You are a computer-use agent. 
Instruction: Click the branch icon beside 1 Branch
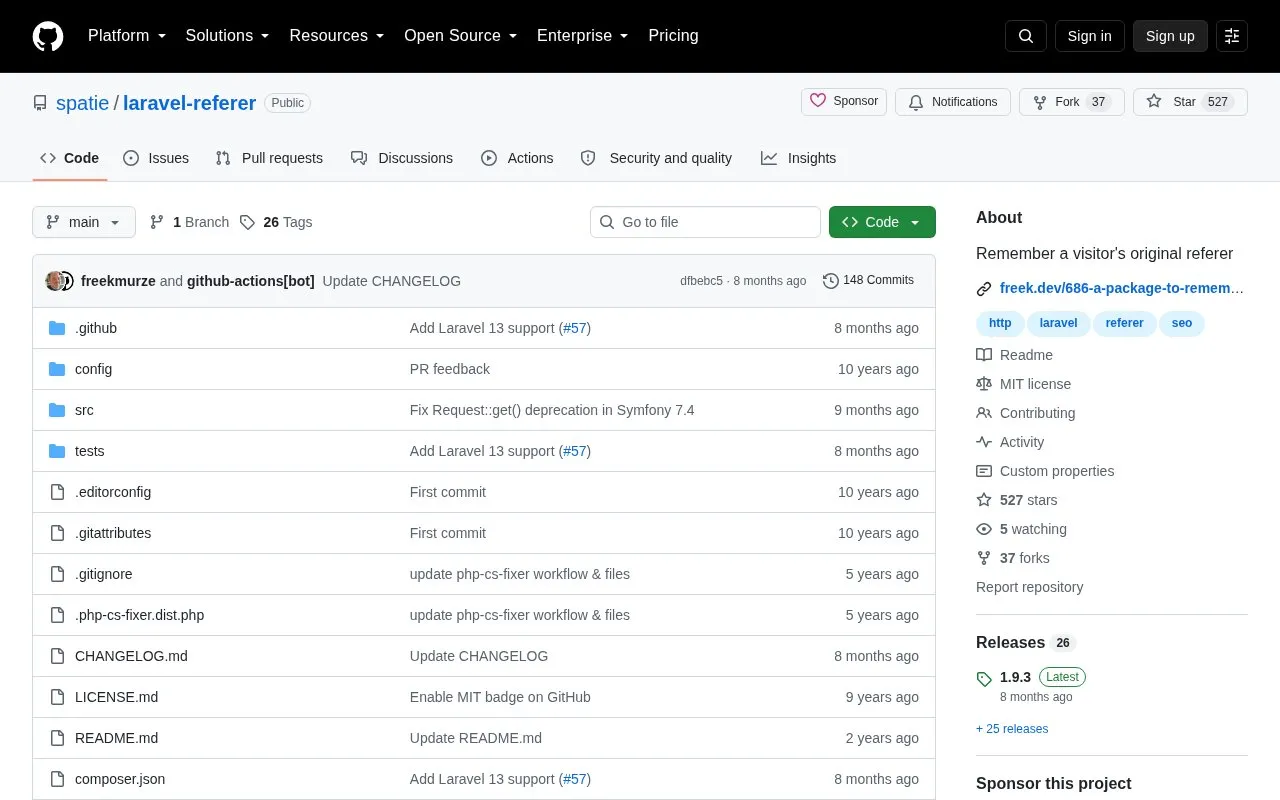point(157,222)
